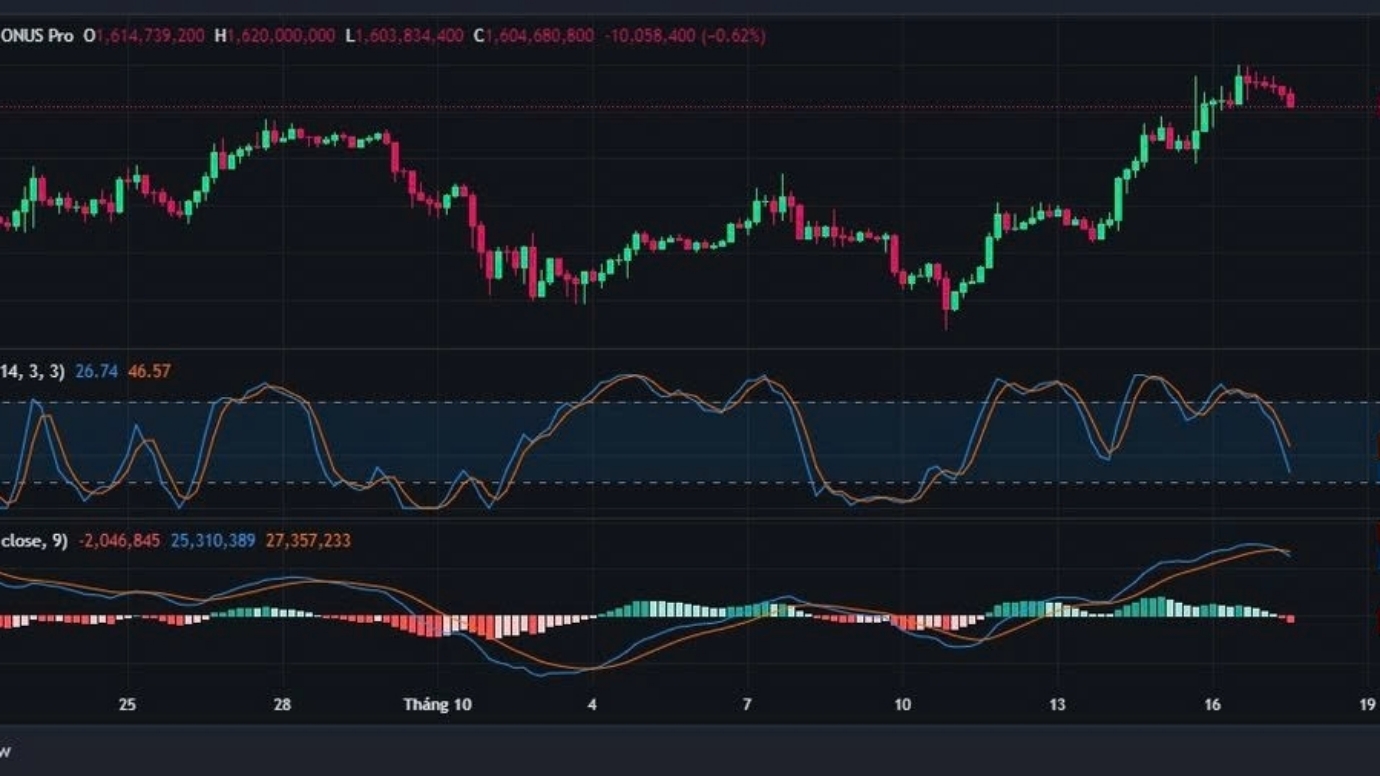Click the -10,058,400 (-0.62%) change value
This screenshot has height=776, width=1380.
coord(685,36)
